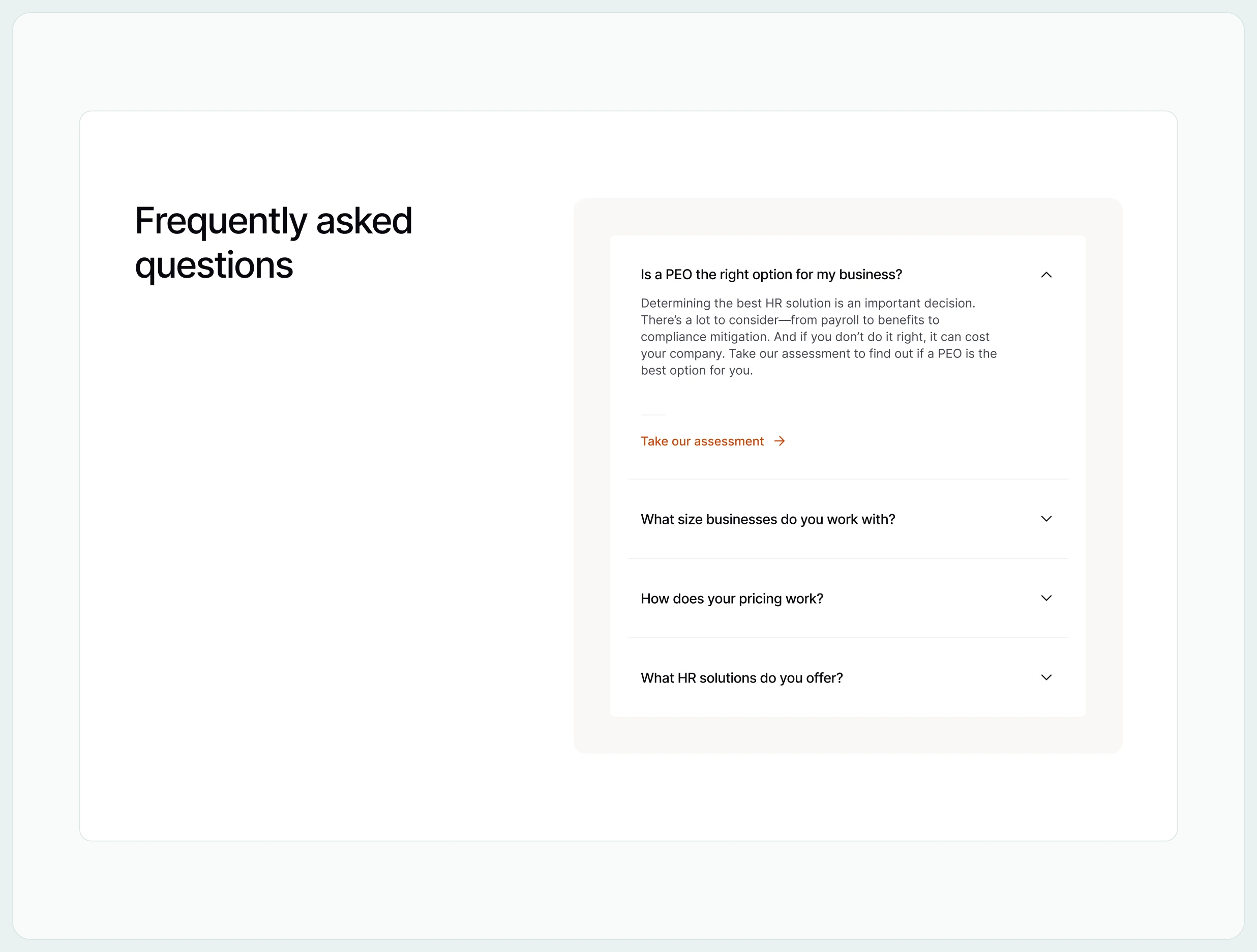
Task: Select 'What HR solutions do you offer?'
Action: click(x=741, y=677)
